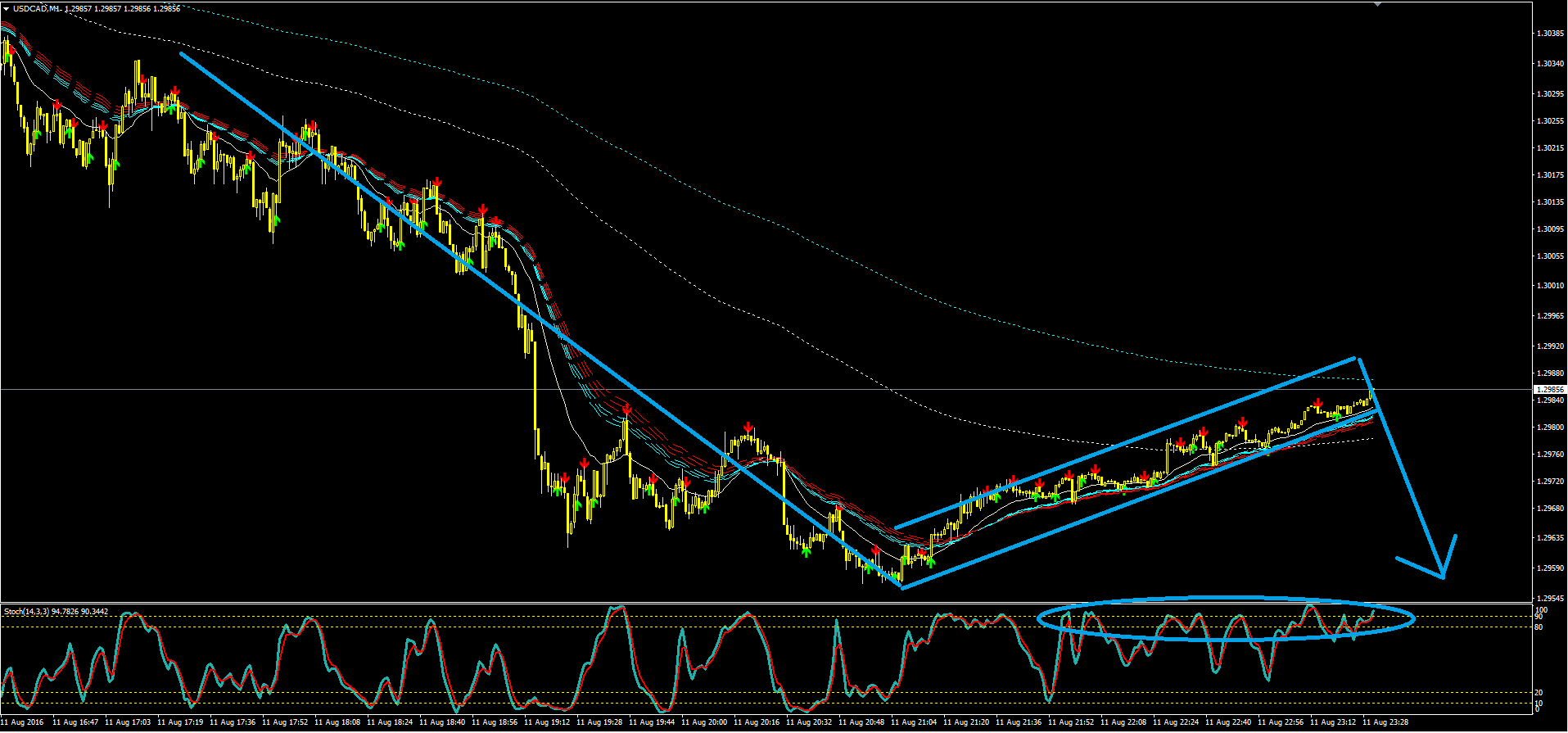Click the 11 Aug 19:44 time label
Image resolution: width=1568 pixels, height=733 pixels.
pos(652,722)
